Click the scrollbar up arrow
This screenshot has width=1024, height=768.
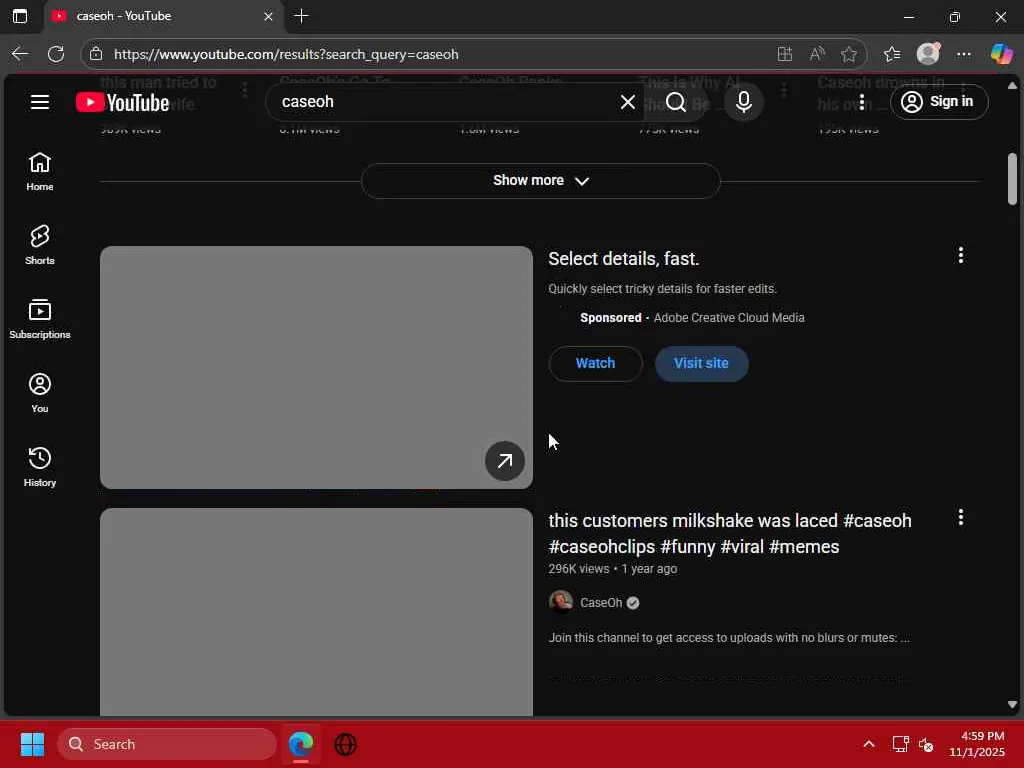tap(1012, 86)
